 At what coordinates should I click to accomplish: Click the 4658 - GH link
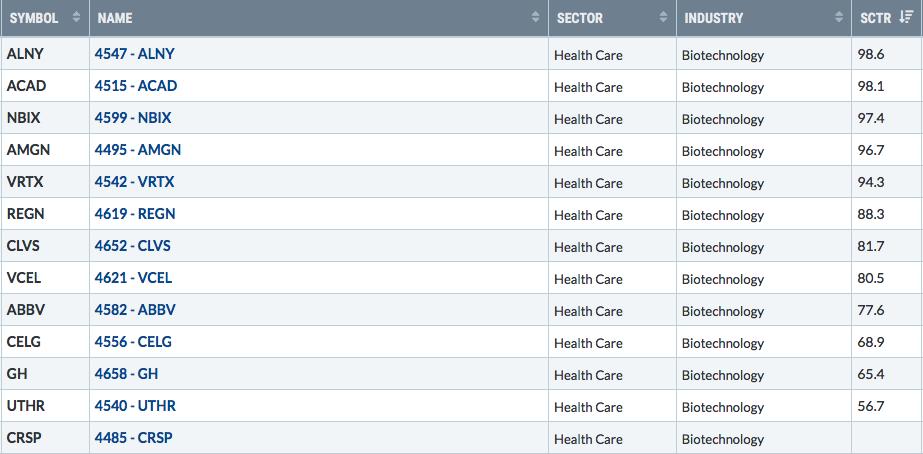pyautogui.click(x=126, y=373)
